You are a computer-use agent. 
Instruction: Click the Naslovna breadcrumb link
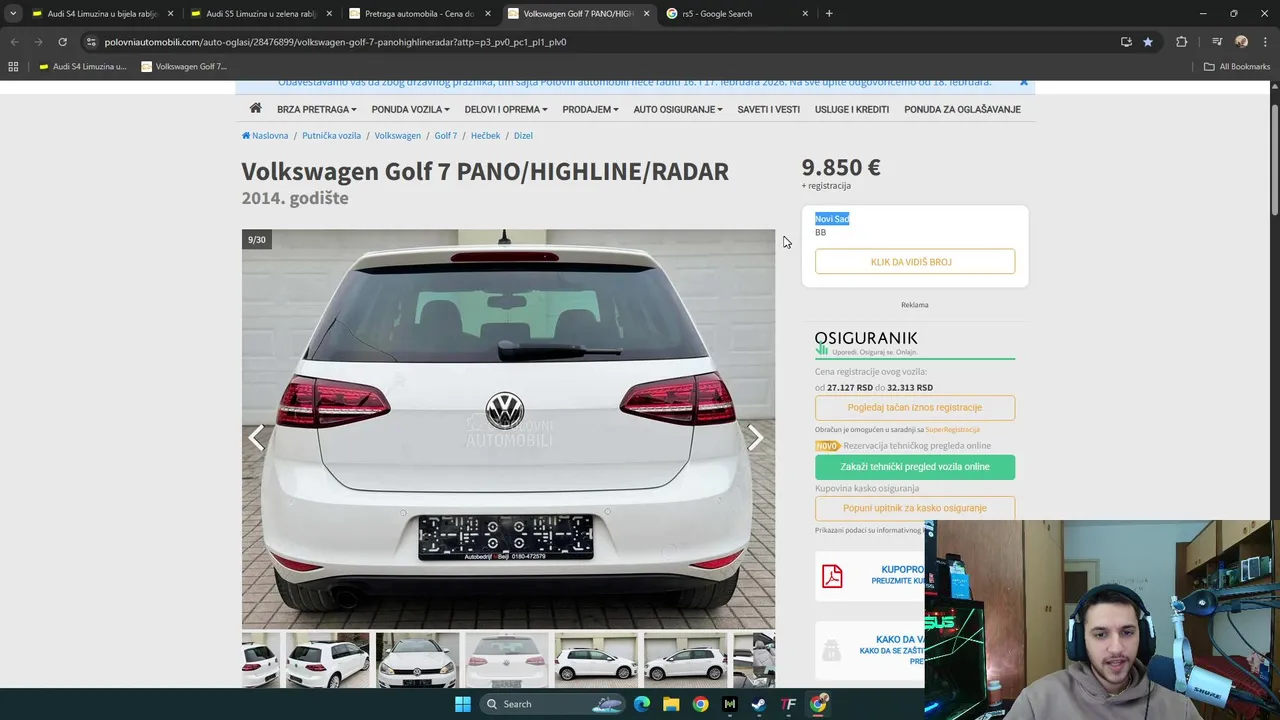click(265, 135)
